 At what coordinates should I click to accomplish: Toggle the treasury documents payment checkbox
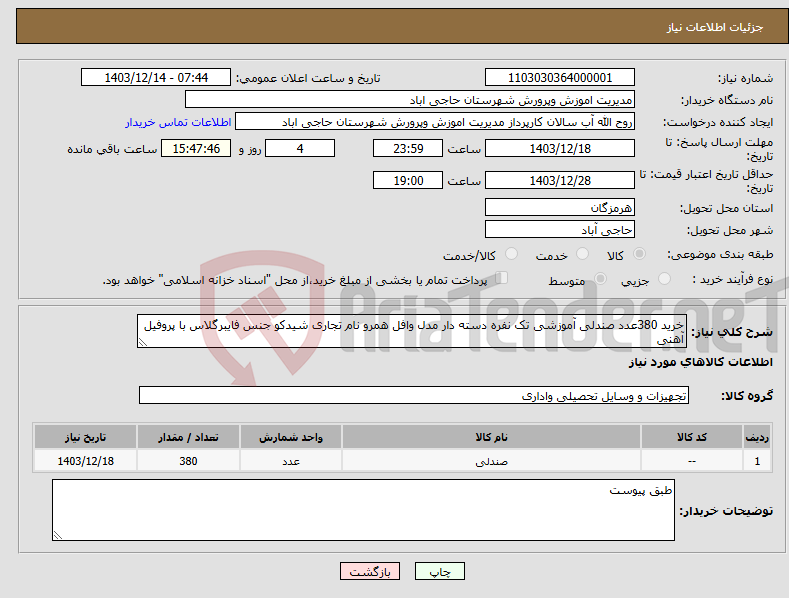pos(501,278)
